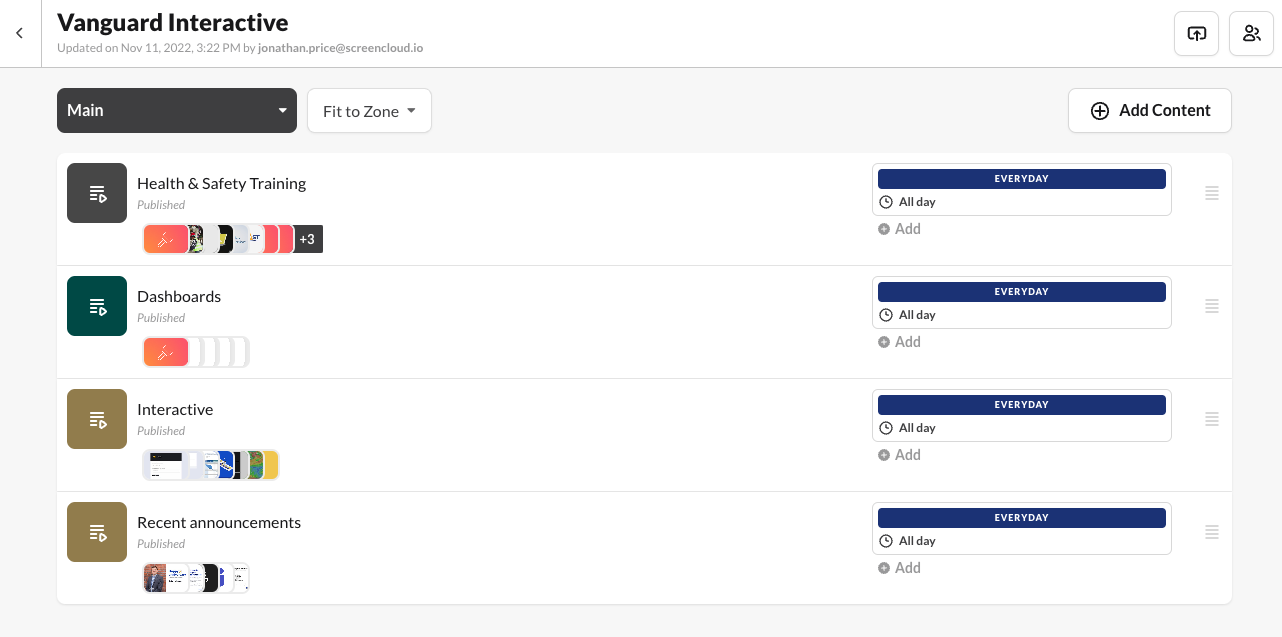
Task: Add a schedule to Health & Safety Training
Action: [900, 229]
